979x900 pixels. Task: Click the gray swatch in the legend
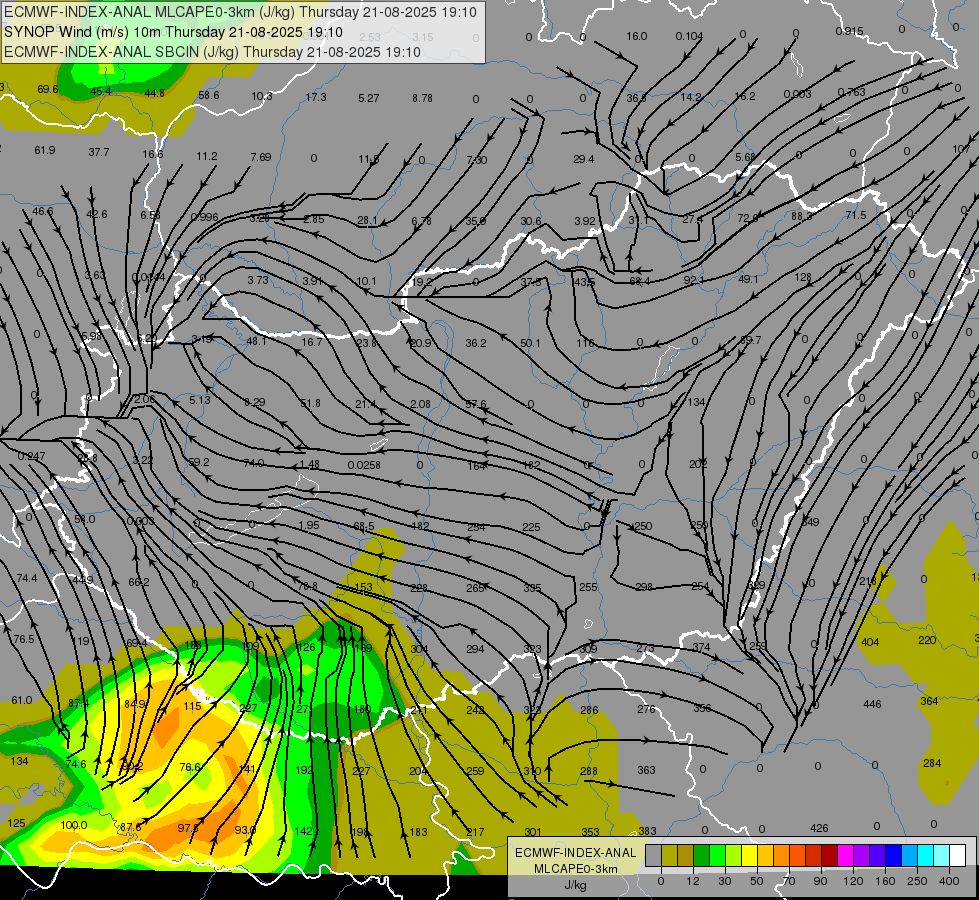point(654,855)
